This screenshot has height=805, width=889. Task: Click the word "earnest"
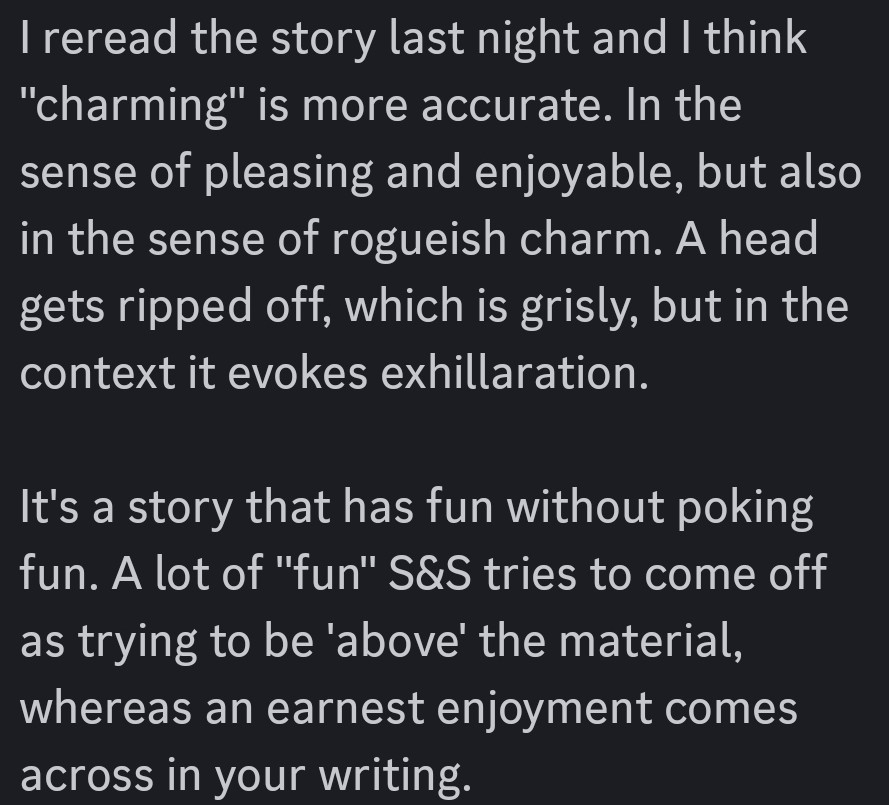350,709
